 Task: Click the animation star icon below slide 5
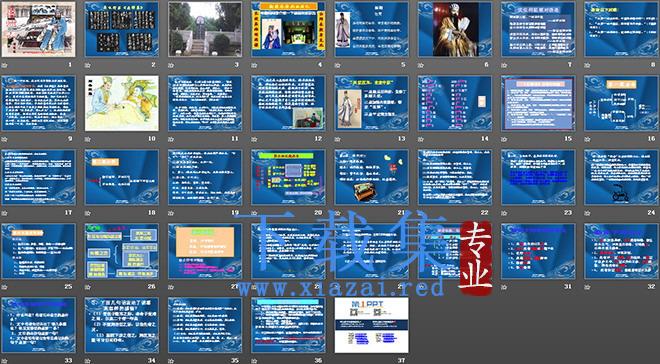pos(338,65)
